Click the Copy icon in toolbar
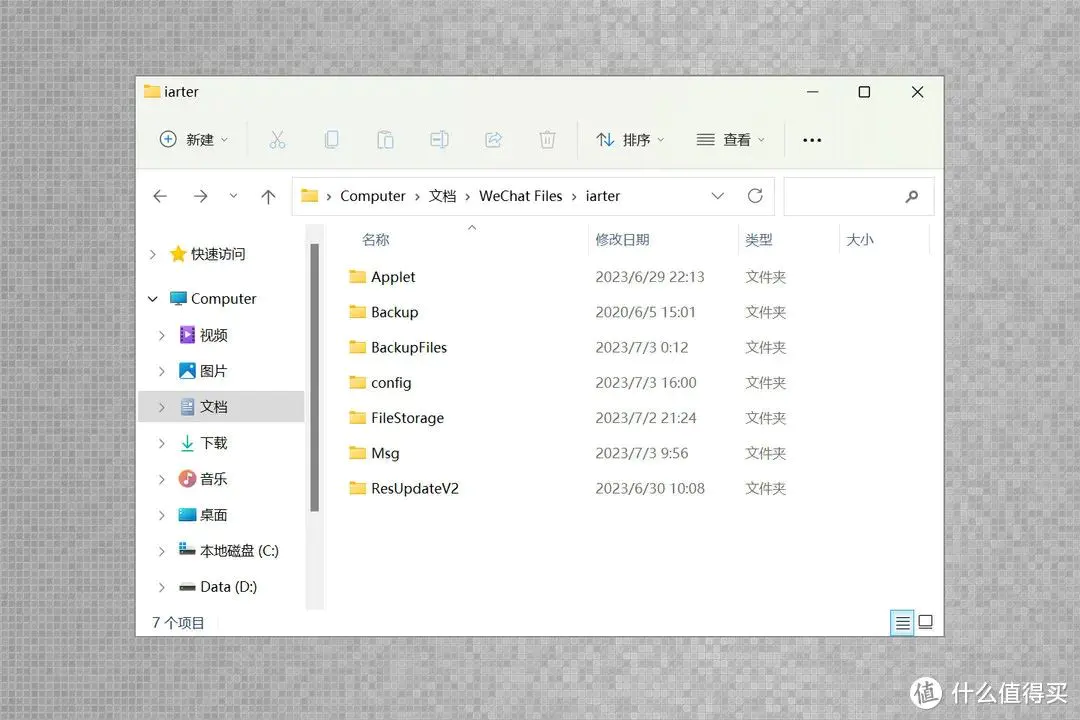1080x720 pixels. 331,140
